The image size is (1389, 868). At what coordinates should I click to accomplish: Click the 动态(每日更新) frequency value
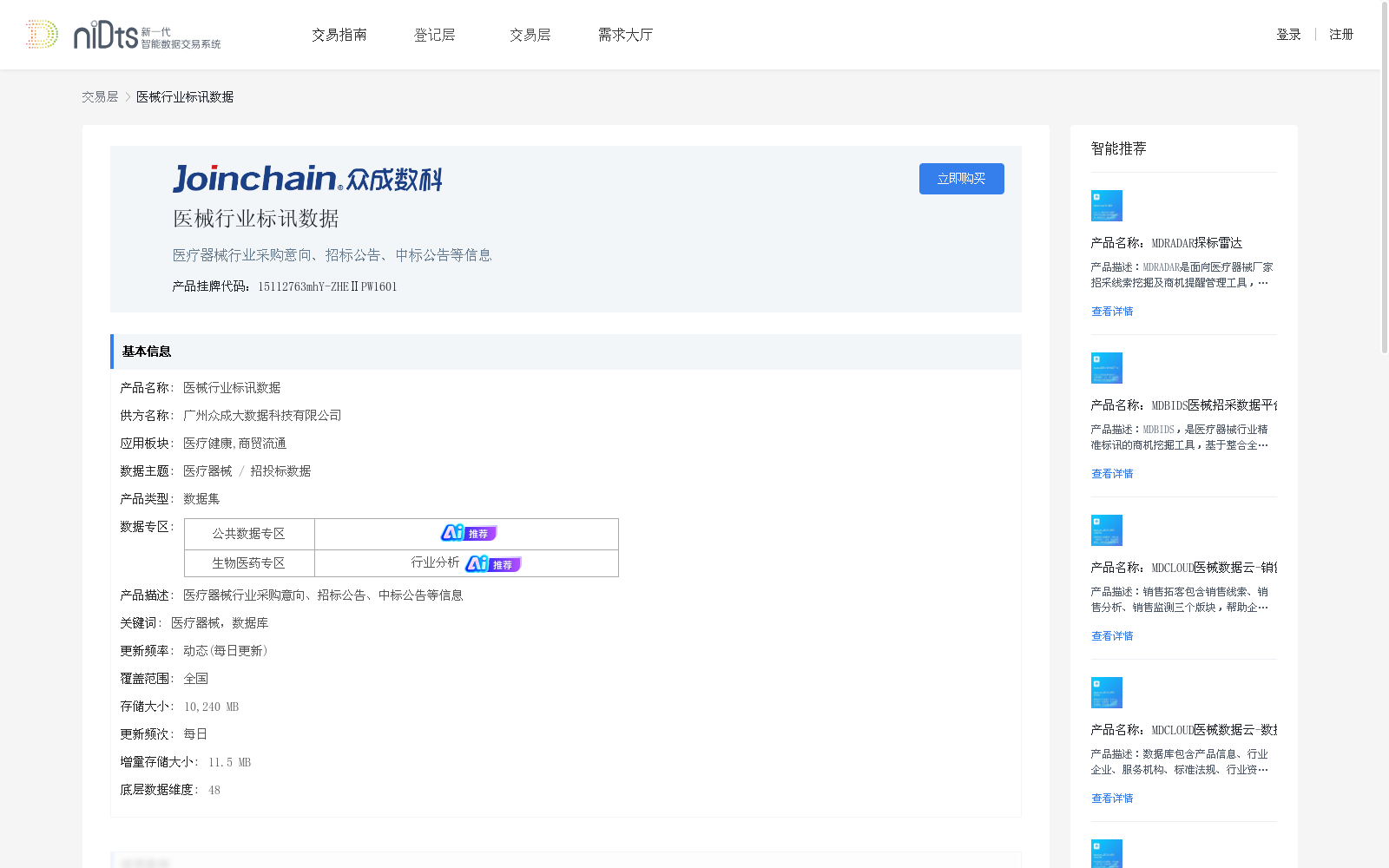click(x=226, y=651)
